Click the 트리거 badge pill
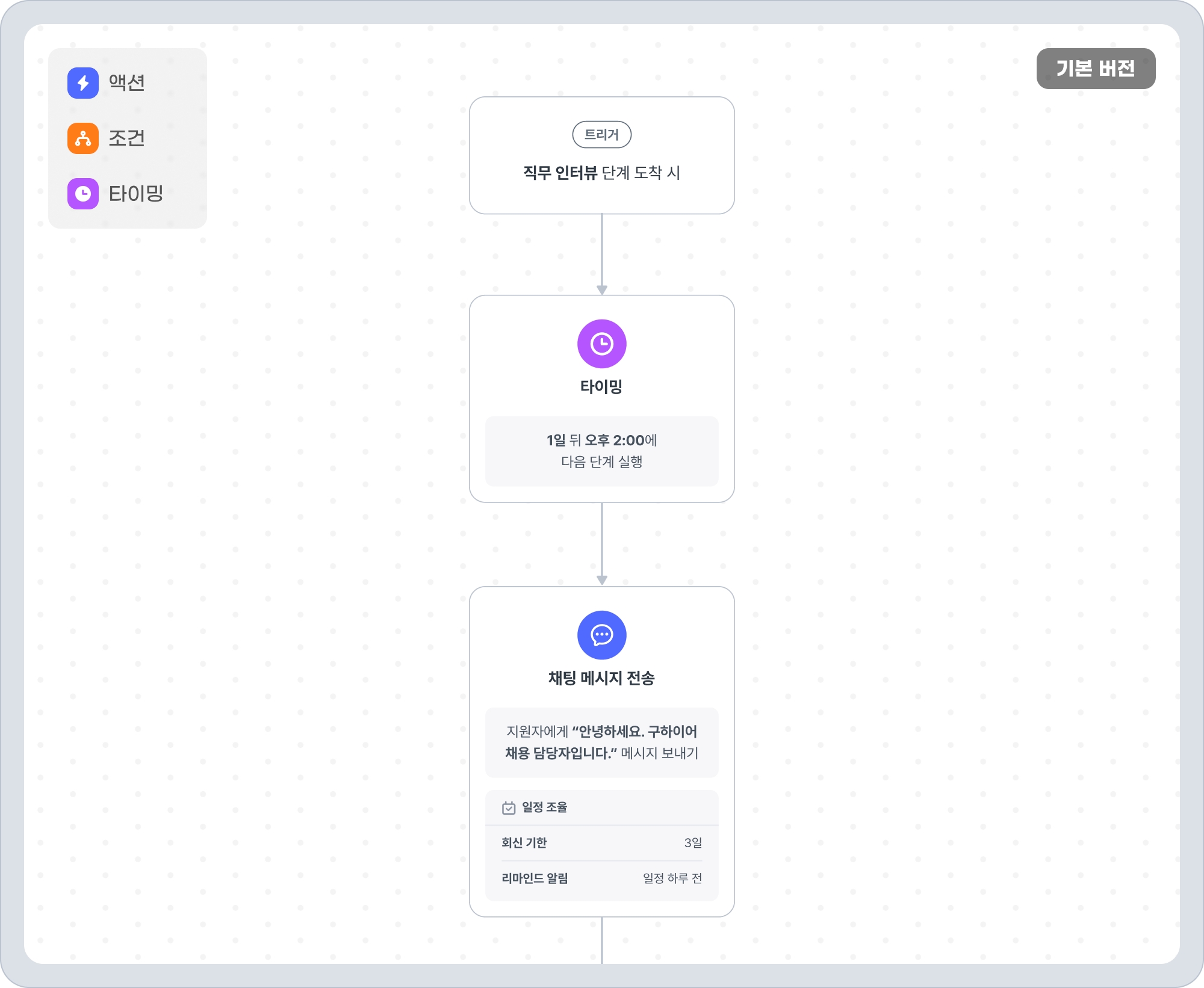 pyautogui.click(x=601, y=135)
